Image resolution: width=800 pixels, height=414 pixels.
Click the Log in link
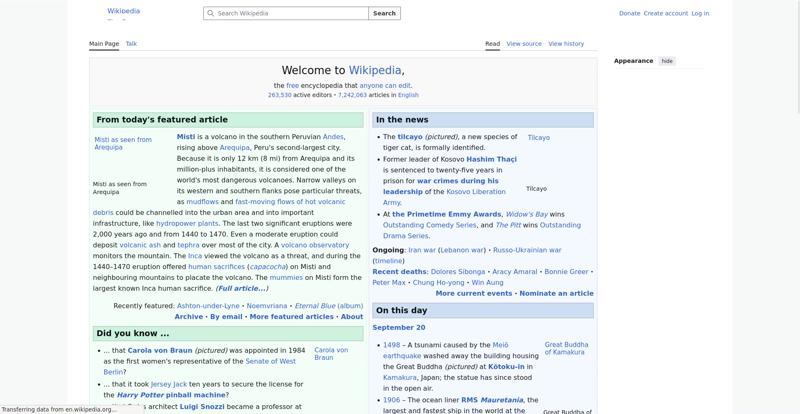click(x=700, y=13)
